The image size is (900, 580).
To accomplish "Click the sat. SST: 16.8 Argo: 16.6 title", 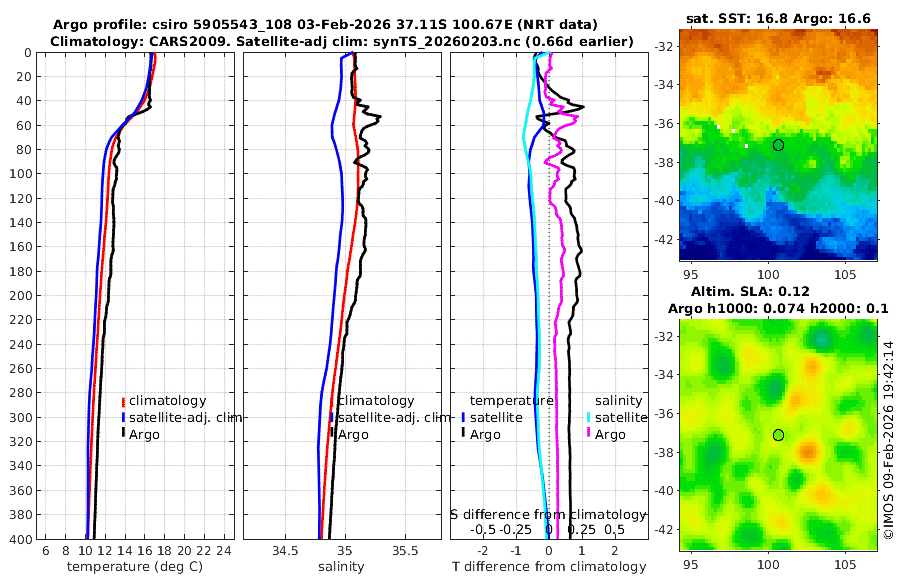I will click(778, 18).
